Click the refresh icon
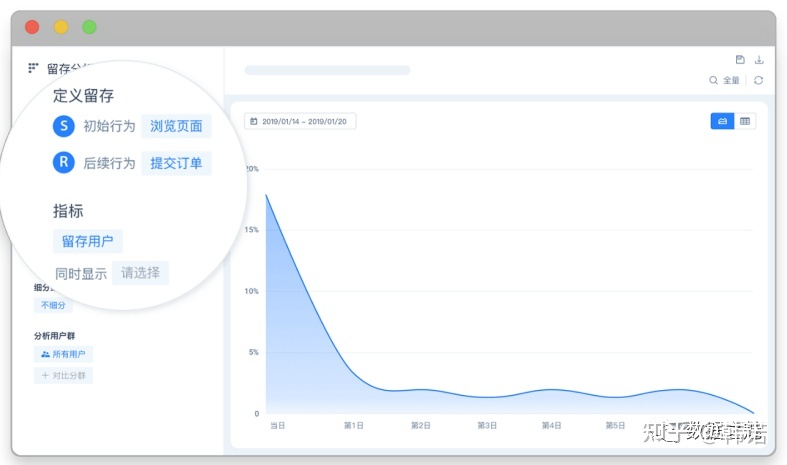The width and height of the screenshot is (787, 465). coord(758,80)
